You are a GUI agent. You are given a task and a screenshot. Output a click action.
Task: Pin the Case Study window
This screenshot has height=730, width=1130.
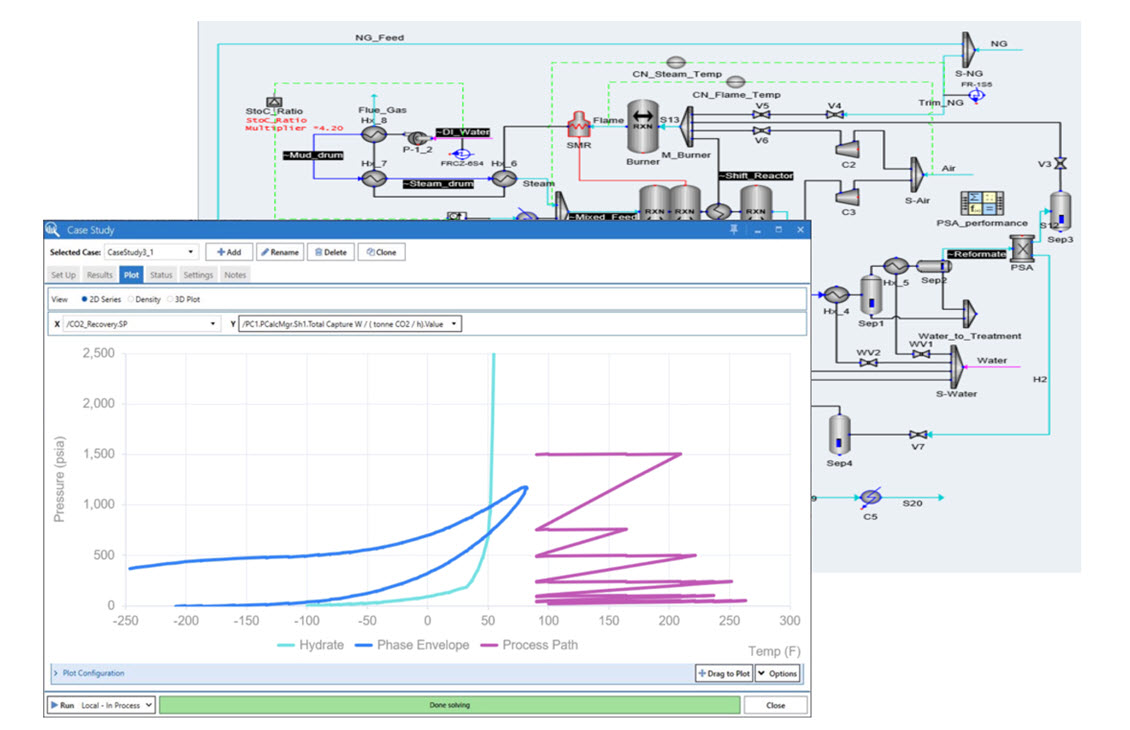coord(736,230)
